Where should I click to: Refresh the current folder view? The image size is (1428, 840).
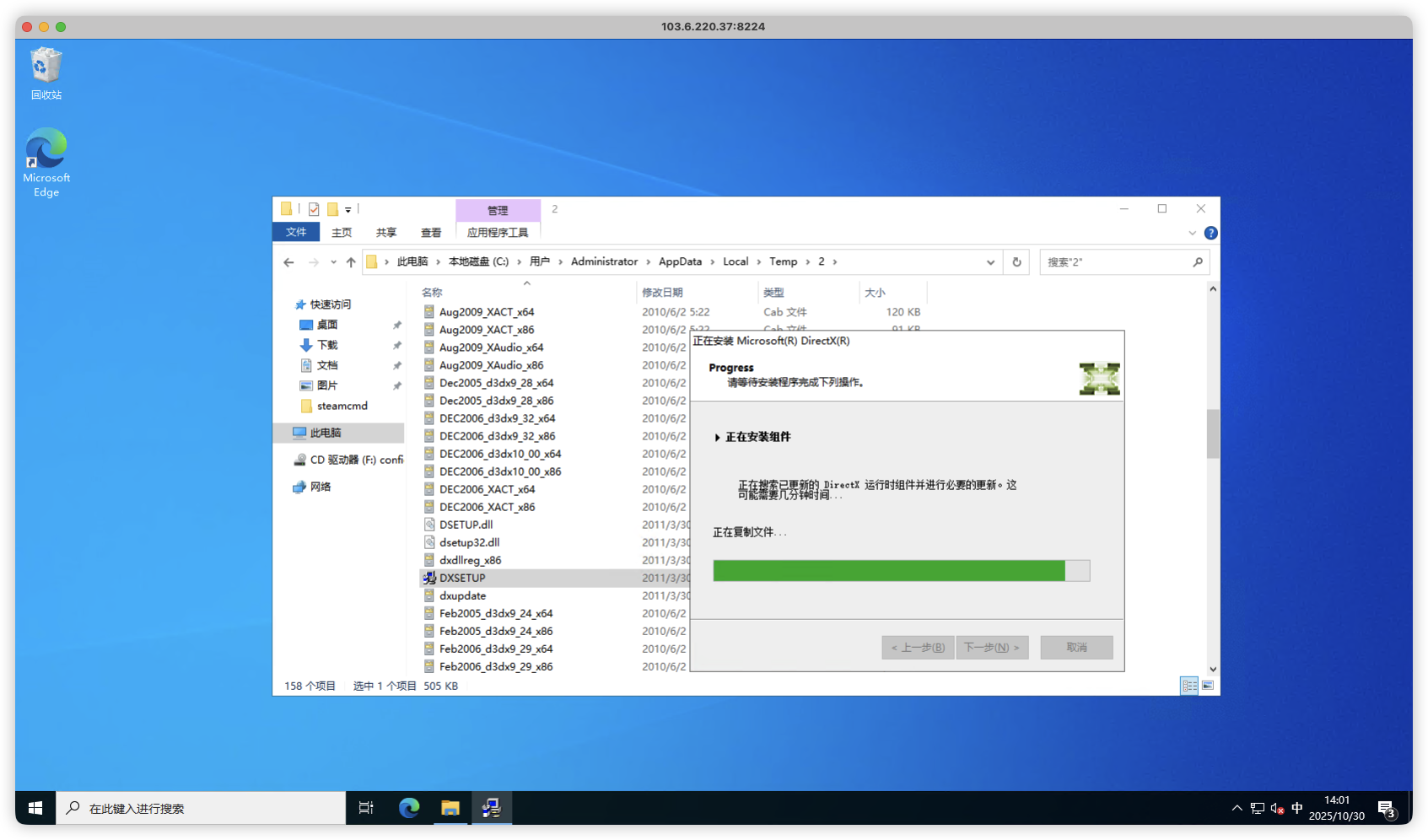tap(1016, 262)
